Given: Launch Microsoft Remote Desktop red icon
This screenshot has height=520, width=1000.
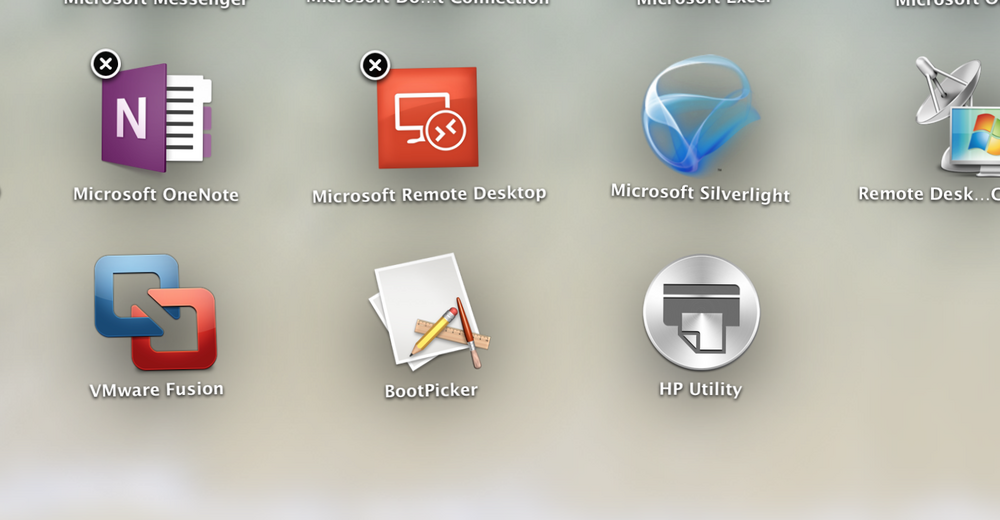Looking at the screenshot, I should pos(428,118).
